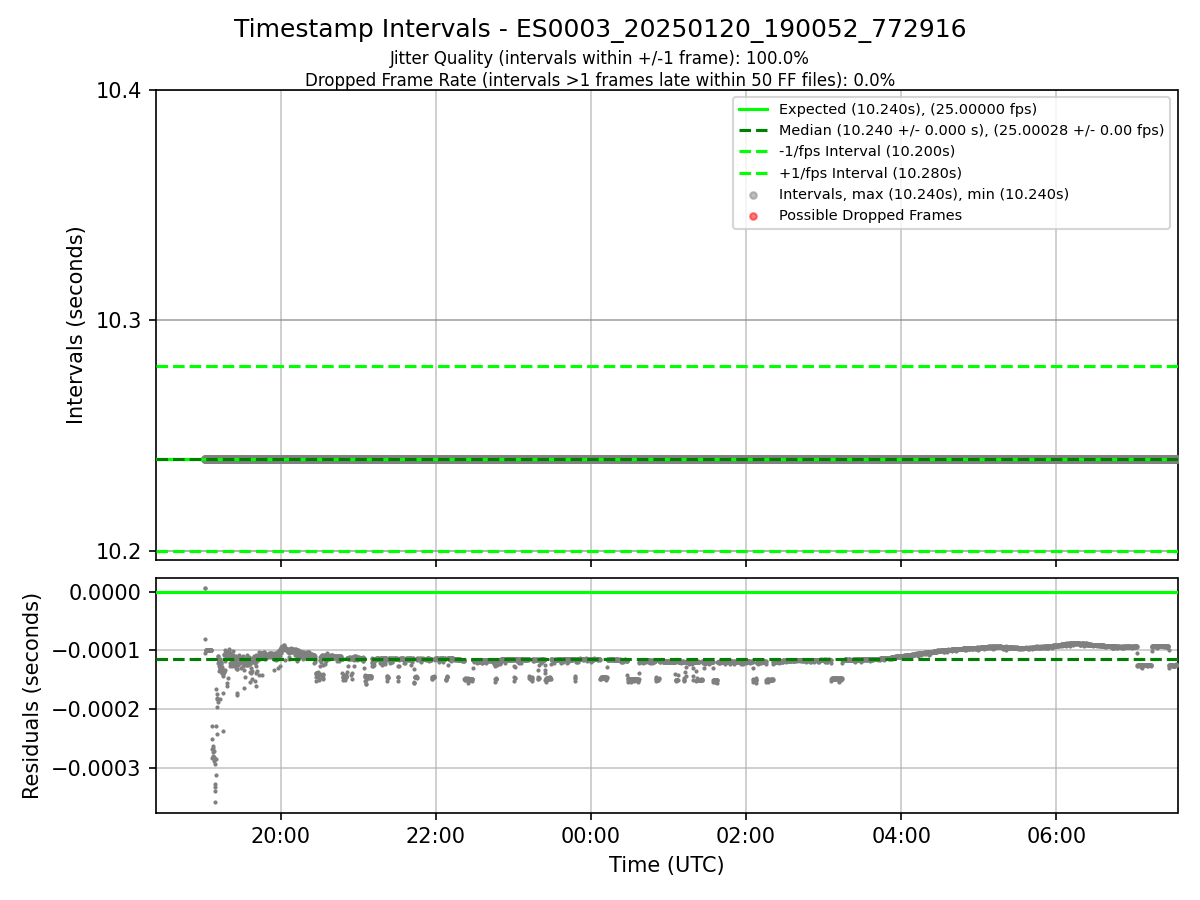Click the -1/fps Interval legend entry
This screenshot has width=1200, height=900.
pos(847,152)
